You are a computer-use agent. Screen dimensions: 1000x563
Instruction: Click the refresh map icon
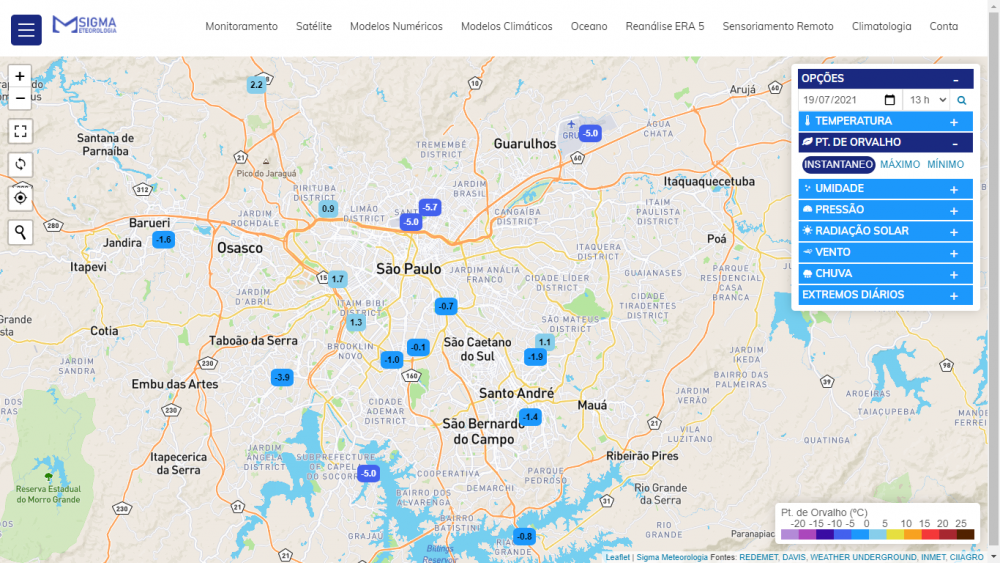pyautogui.click(x=20, y=164)
